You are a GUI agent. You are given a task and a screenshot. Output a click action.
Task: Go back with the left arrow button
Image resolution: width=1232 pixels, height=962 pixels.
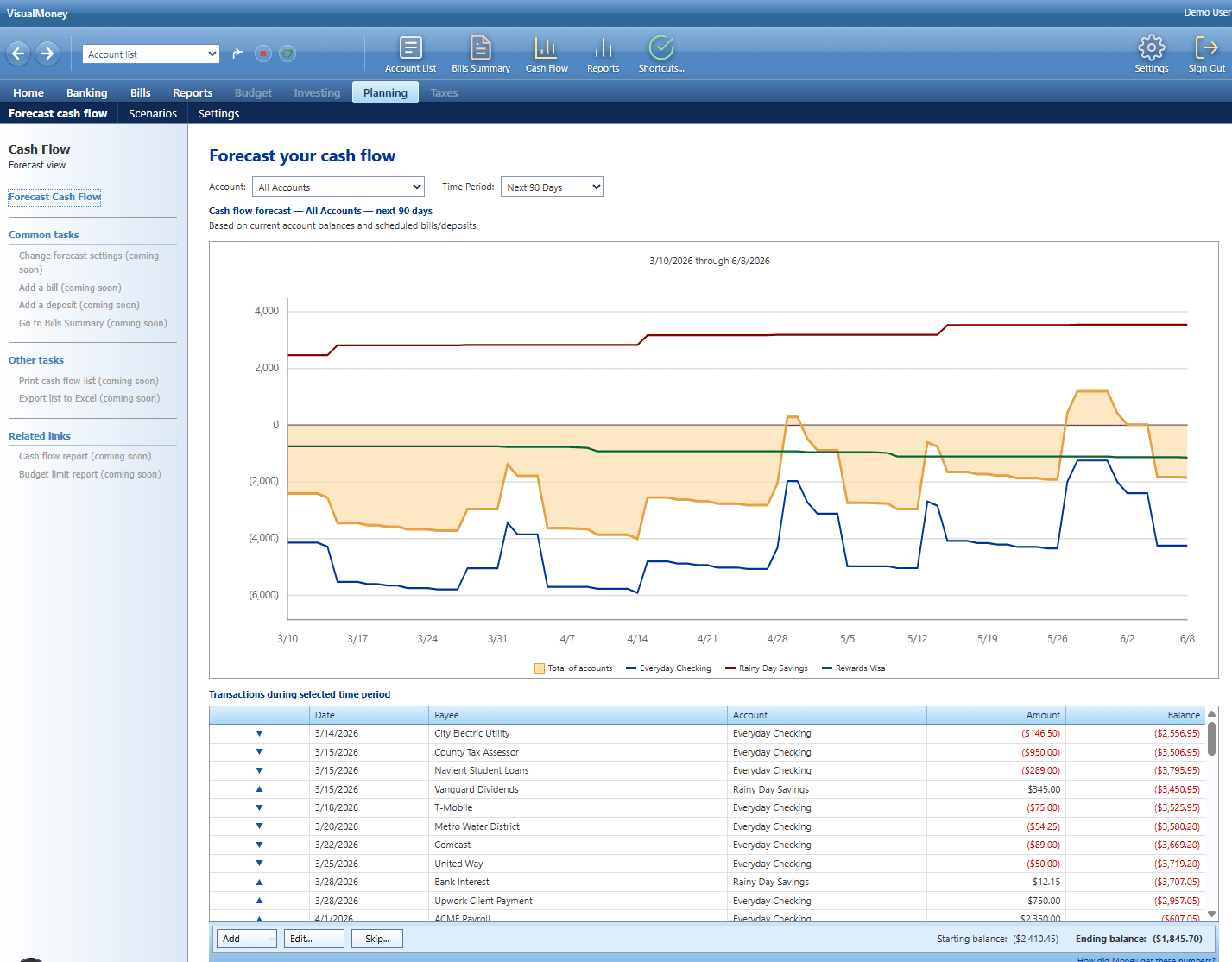[18, 54]
